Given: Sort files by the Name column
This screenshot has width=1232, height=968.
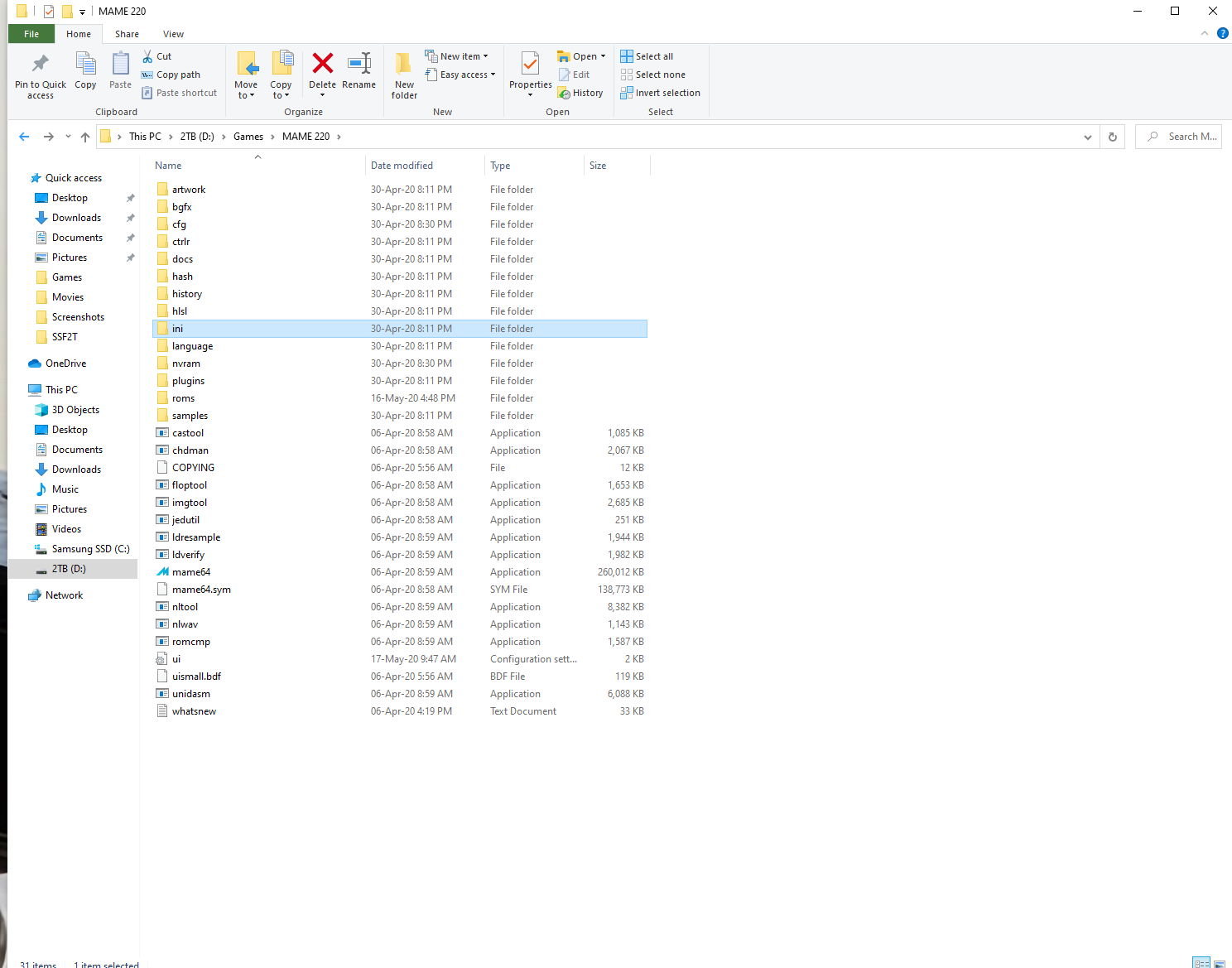Looking at the screenshot, I should (x=257, y=166).
